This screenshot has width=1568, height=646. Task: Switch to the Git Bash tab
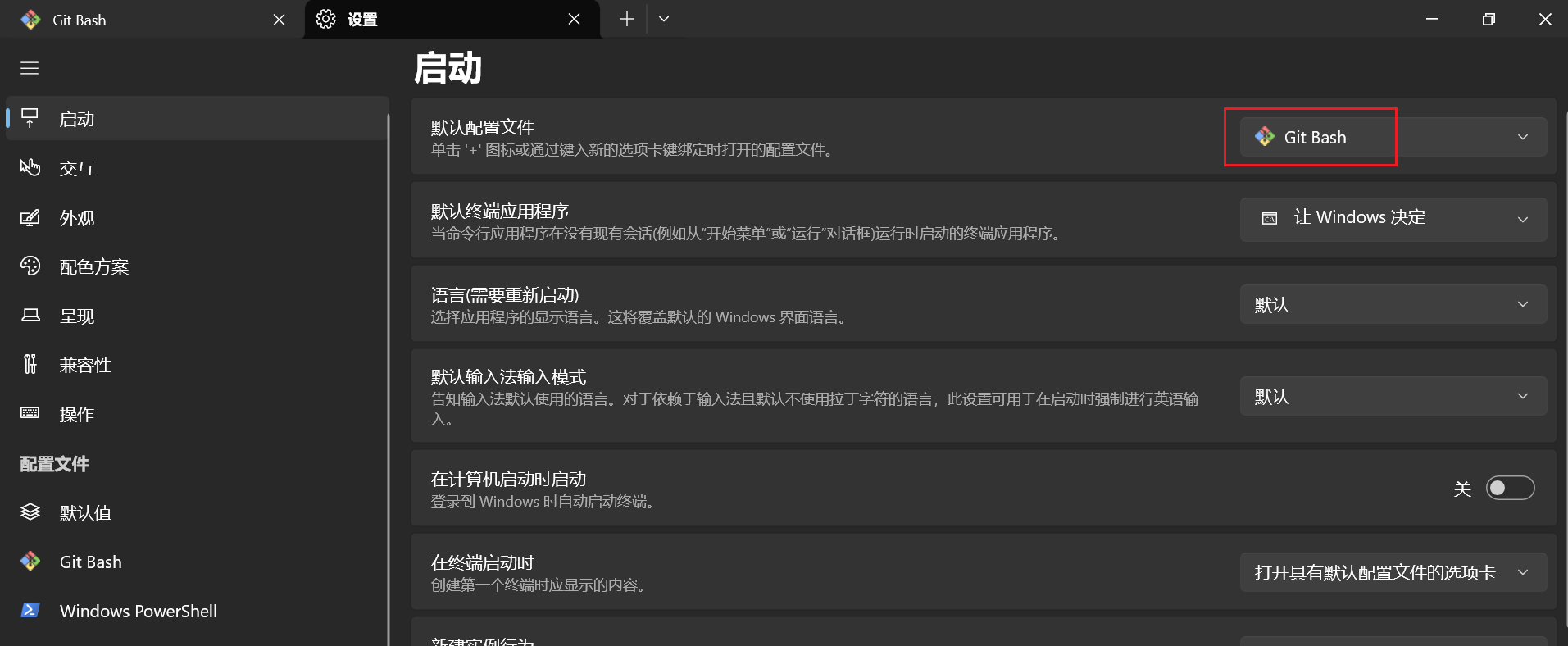[152, 20]
